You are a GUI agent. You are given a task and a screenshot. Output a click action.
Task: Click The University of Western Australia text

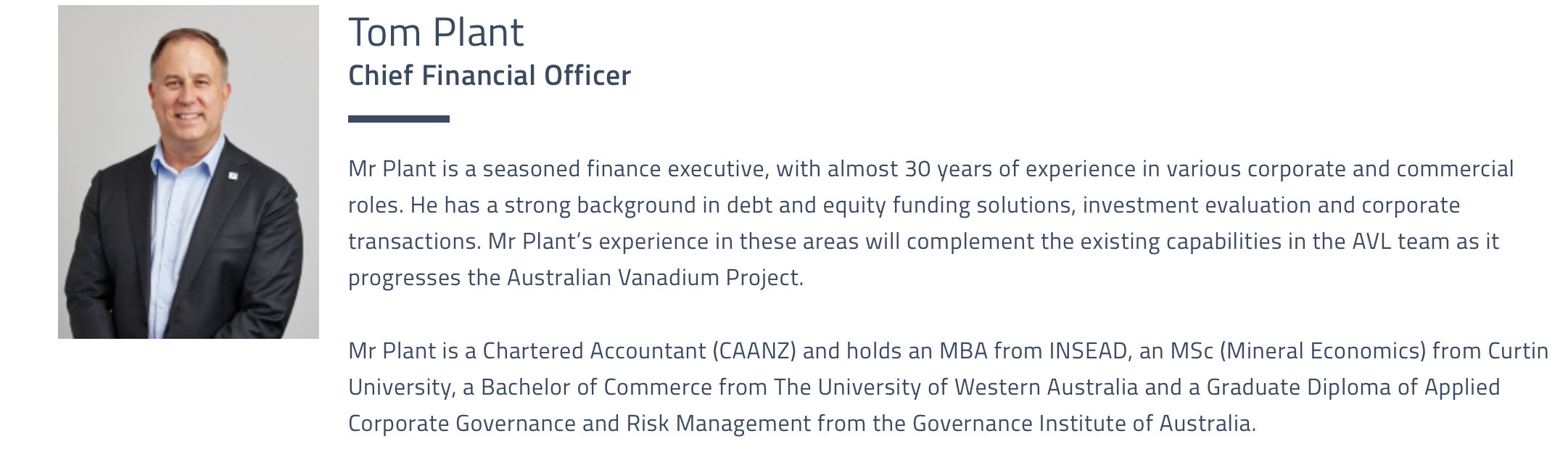pos(956,387)
